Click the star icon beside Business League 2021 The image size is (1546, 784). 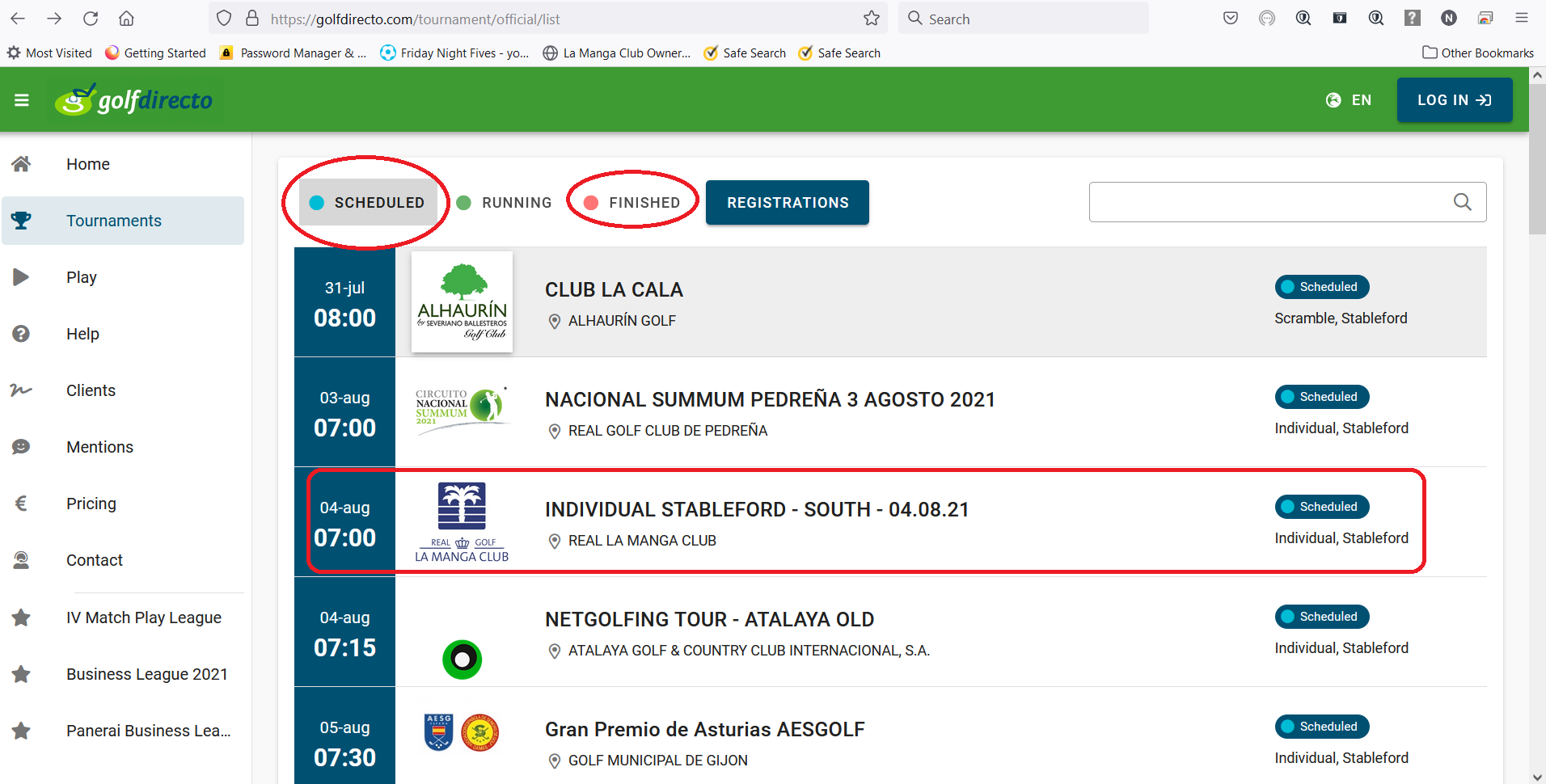click(x=21, y=674)
